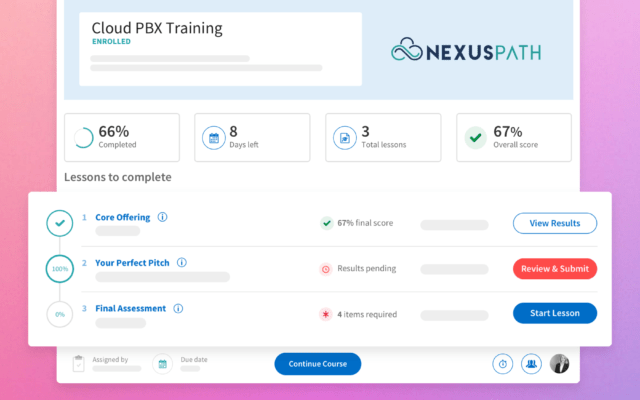Click the clipboard icon beside Assigned by
Image resolution: width=640 pixels, height=400 pixels.
point(78,363)
